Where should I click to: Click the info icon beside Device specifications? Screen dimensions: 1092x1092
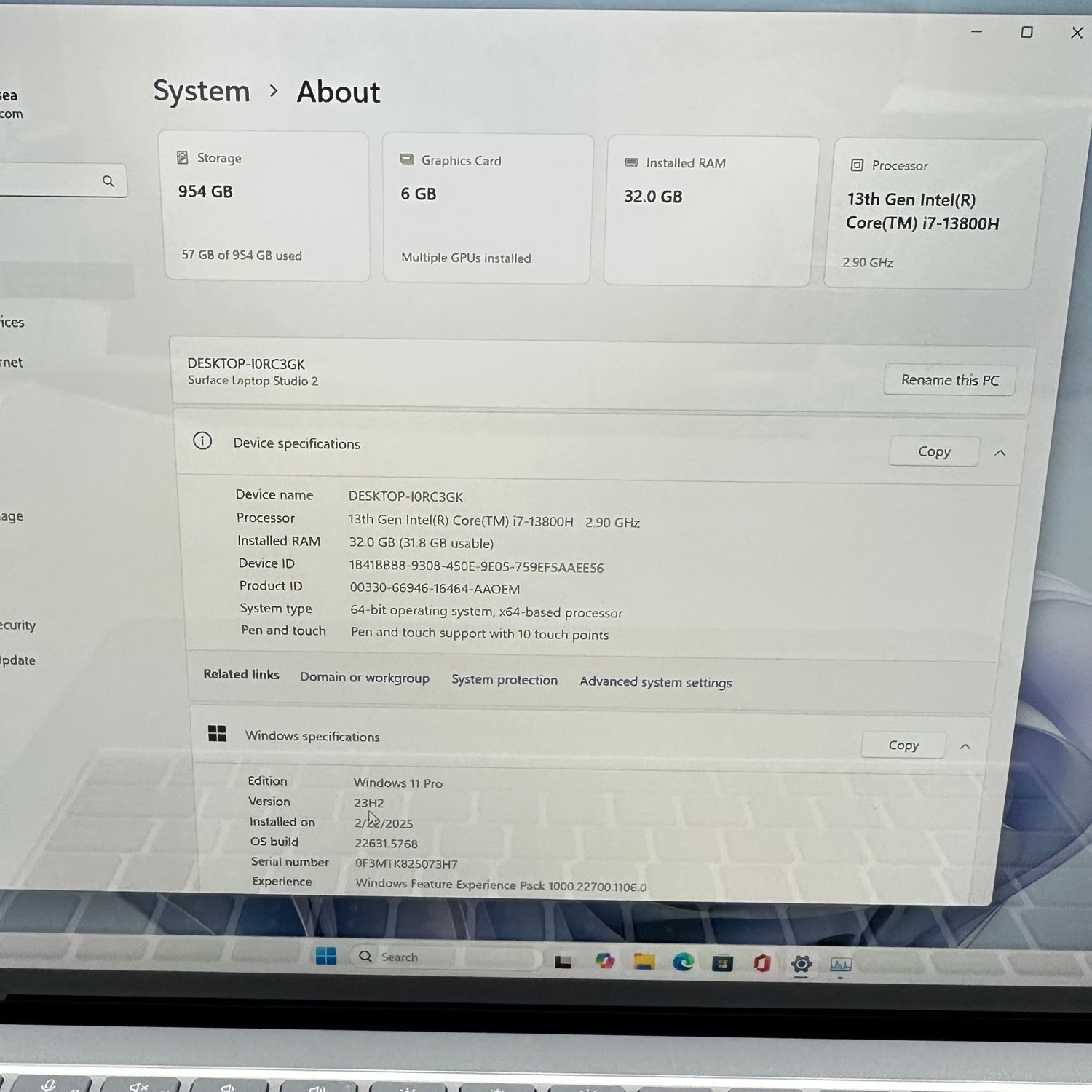coord(202,440)
